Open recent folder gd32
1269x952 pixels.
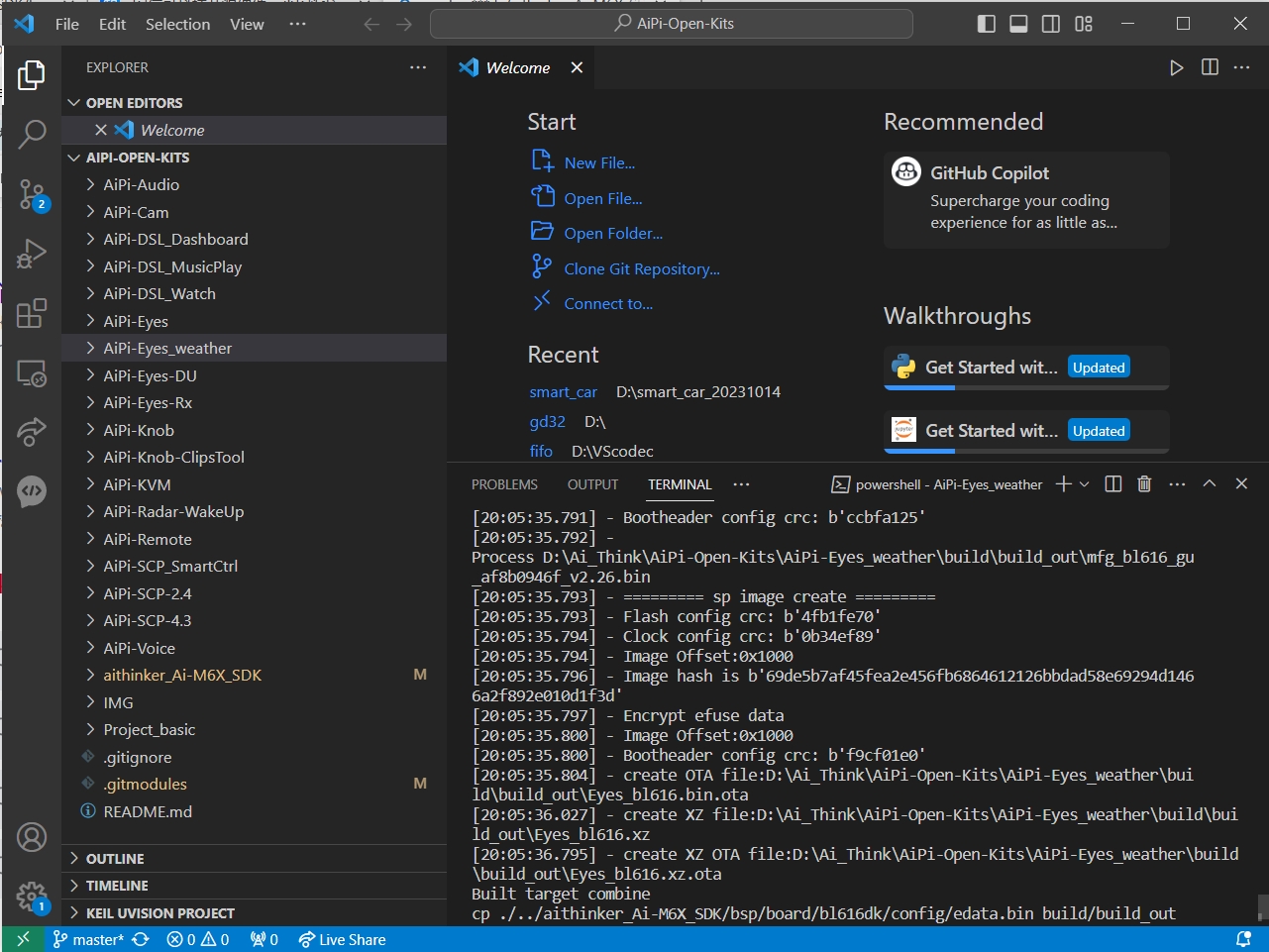coord(547,421)
